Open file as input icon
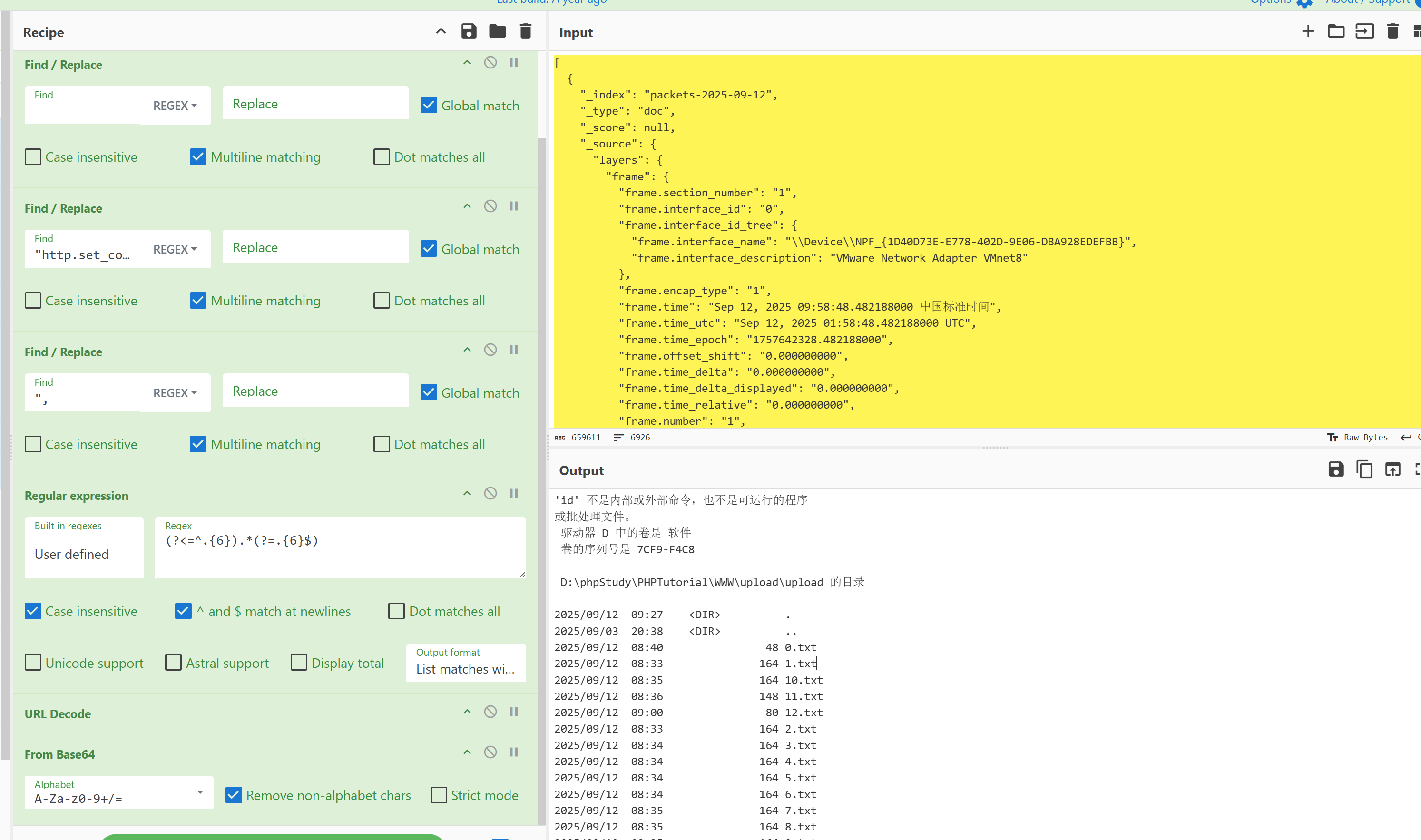This screenshot has width=1421, height=840. pyautogui.click(x=1364, y=31)
